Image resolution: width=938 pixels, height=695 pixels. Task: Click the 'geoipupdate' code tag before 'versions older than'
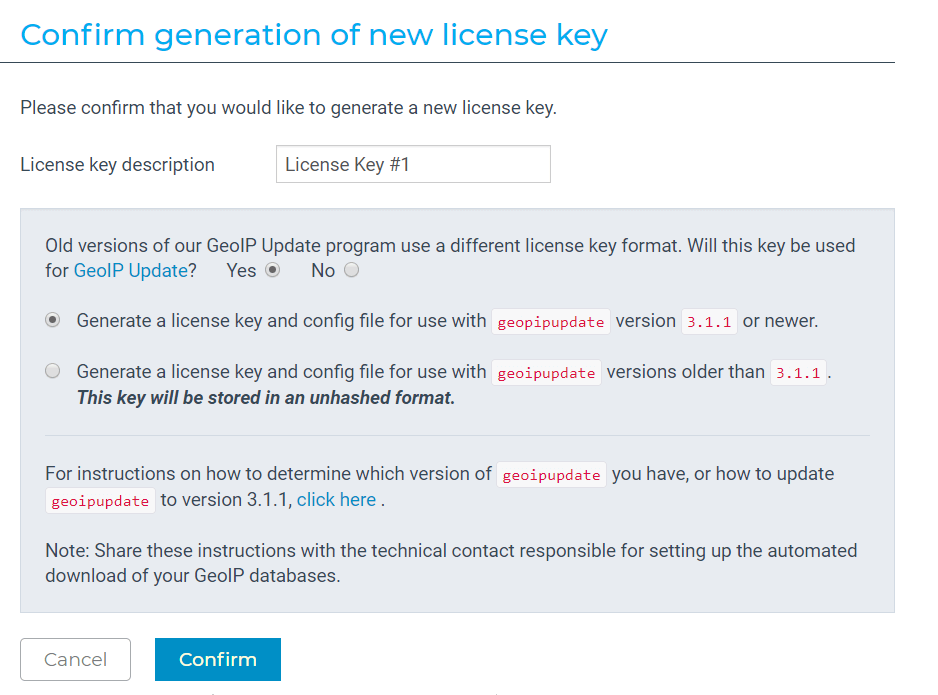546,373
